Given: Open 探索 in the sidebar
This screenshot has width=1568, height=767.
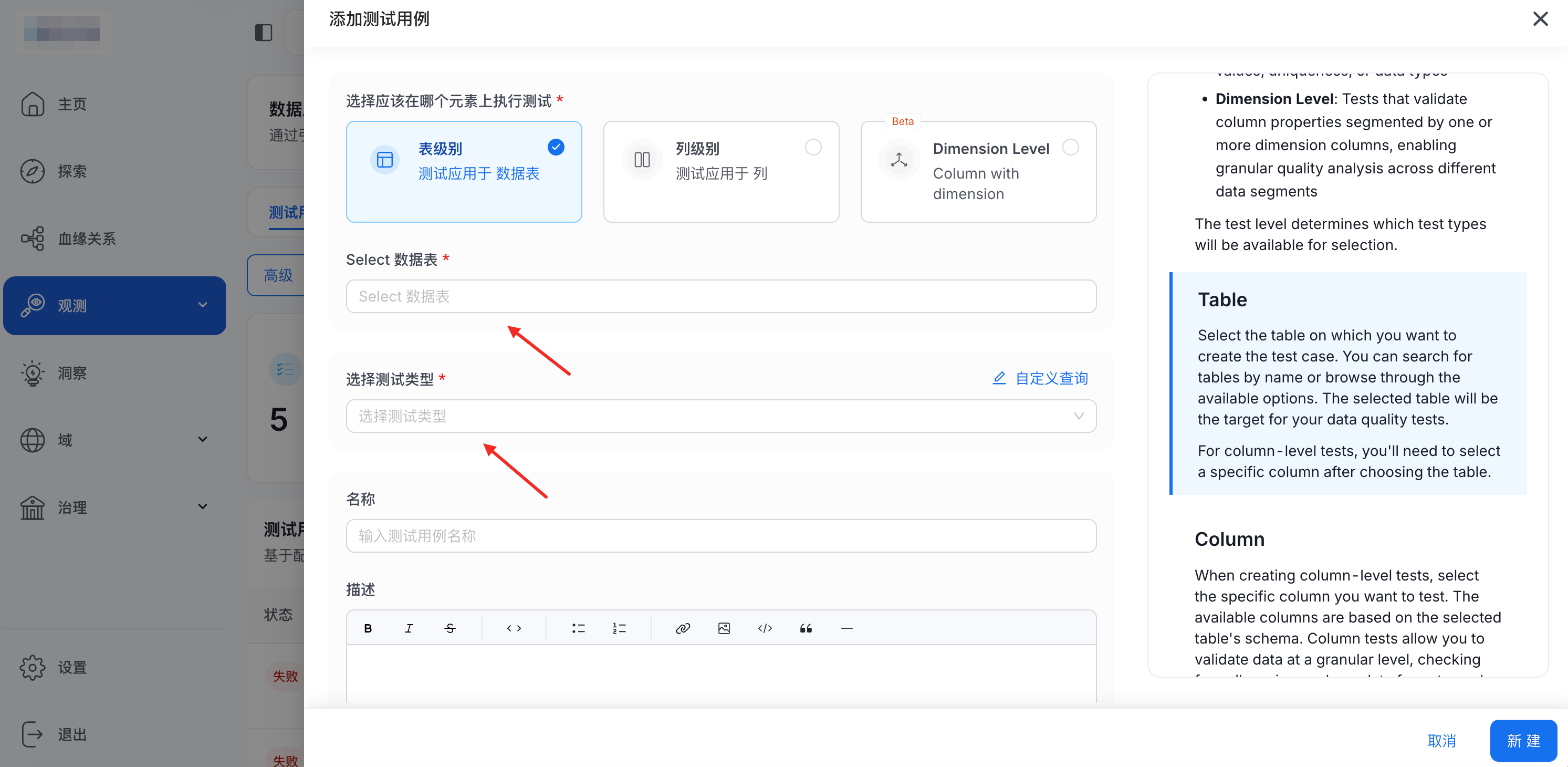Looking at the screenshot, I should pyautogui.click(x=72, y=171).
